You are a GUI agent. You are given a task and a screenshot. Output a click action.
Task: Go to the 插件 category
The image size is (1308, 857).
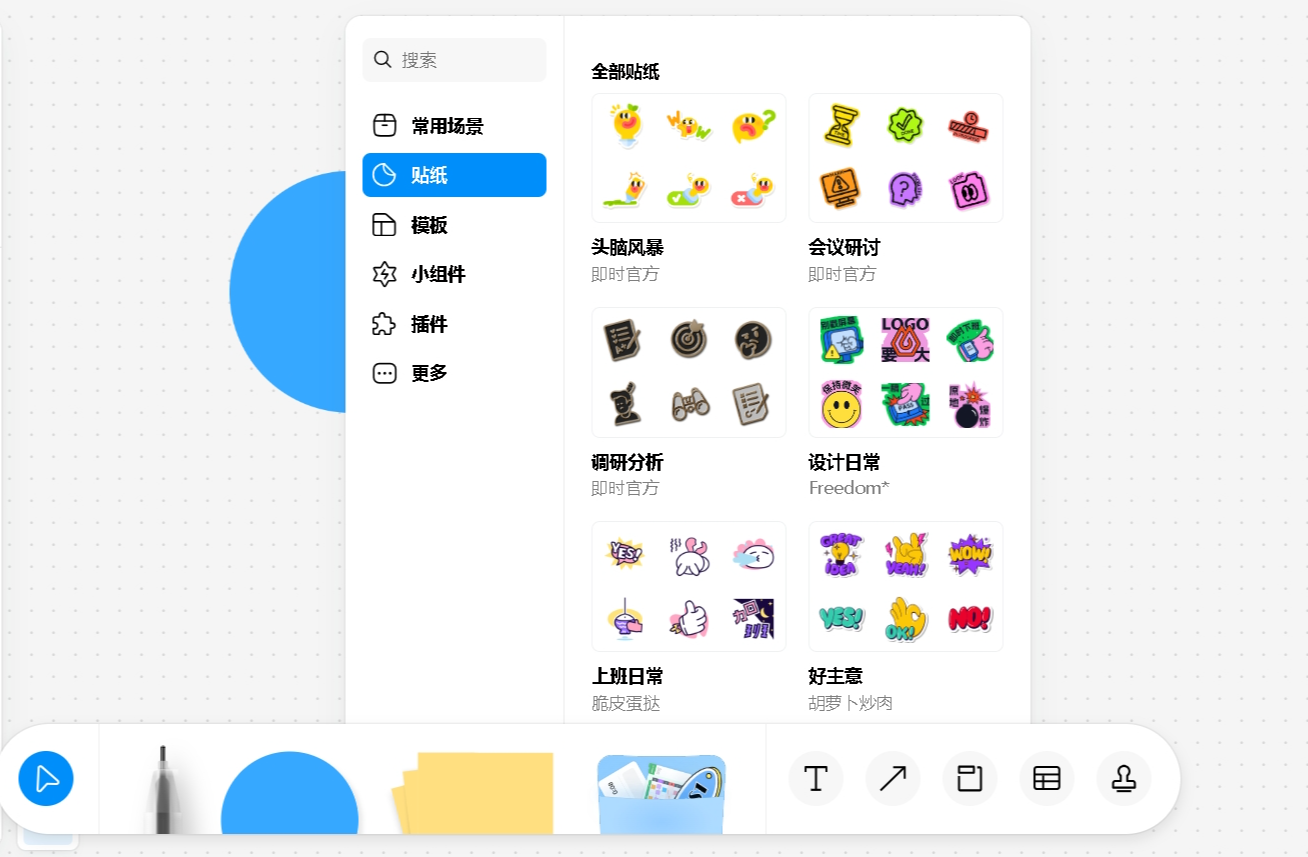(454, 324)
